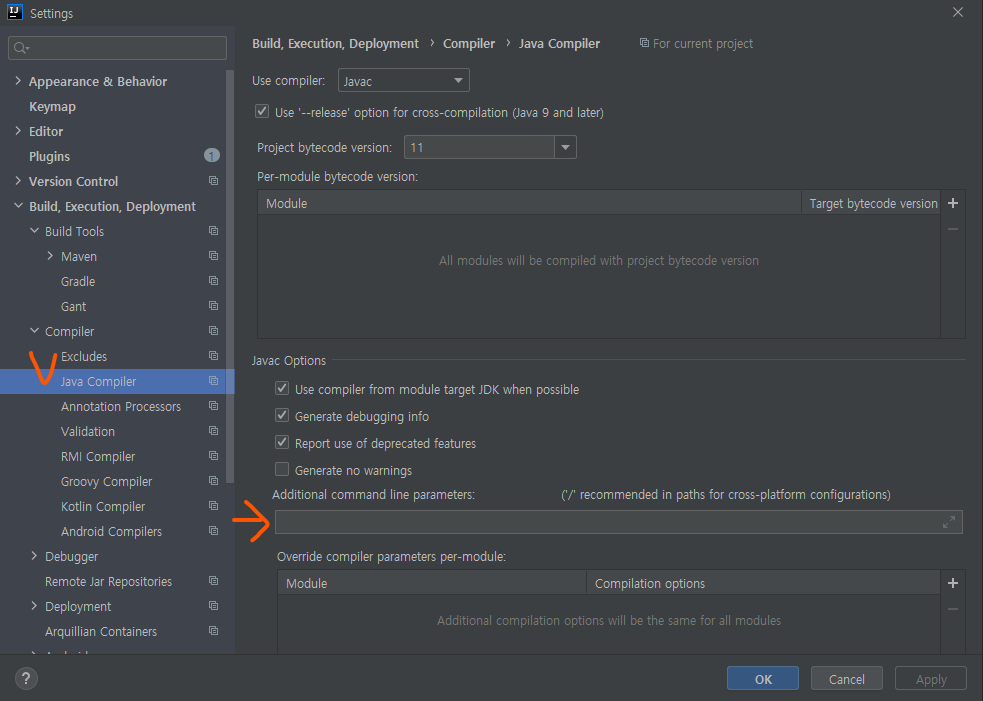
Task: Click the project-level icon beside Maven
Action: click(x=213, y=256)
